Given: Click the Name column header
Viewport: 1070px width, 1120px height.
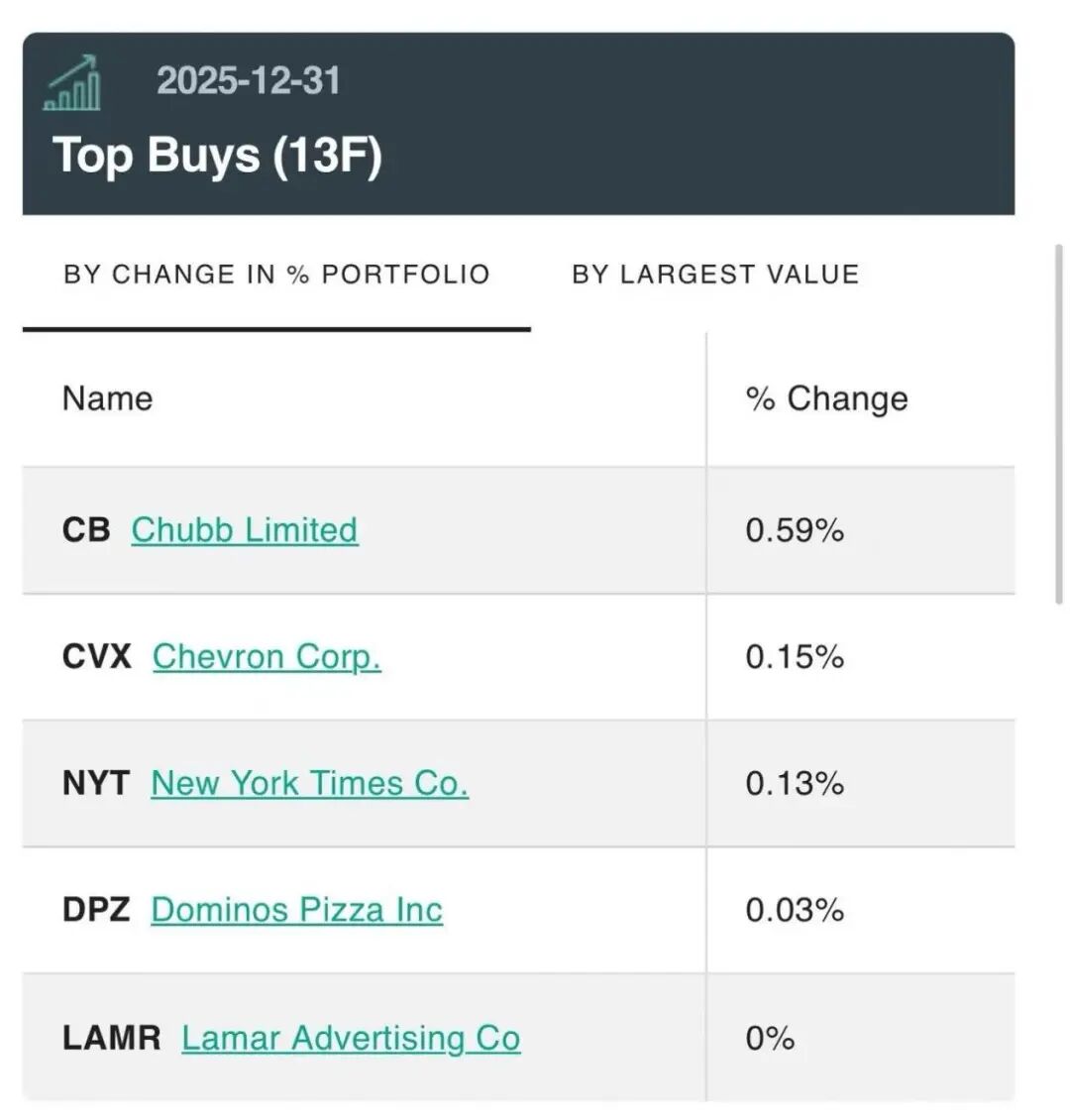Looking at the screenshot, I should click(108, 398).
